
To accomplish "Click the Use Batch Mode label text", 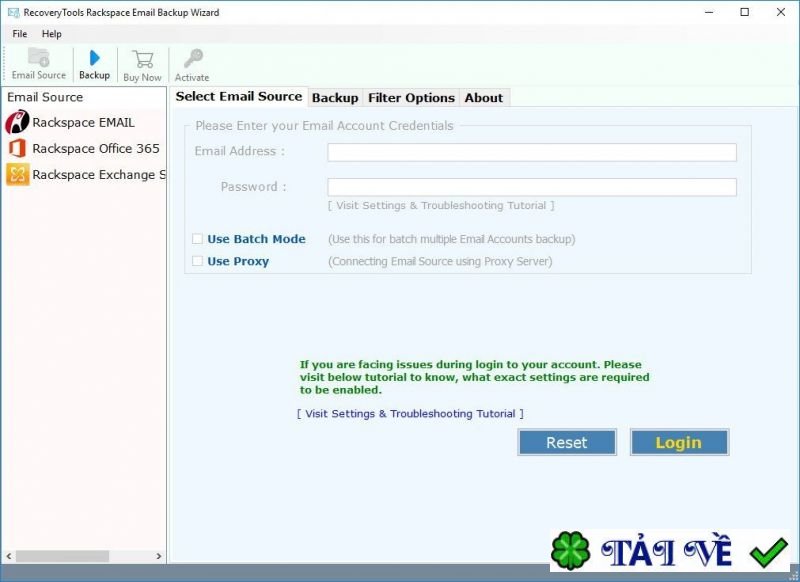I will [x=256, y=239].
